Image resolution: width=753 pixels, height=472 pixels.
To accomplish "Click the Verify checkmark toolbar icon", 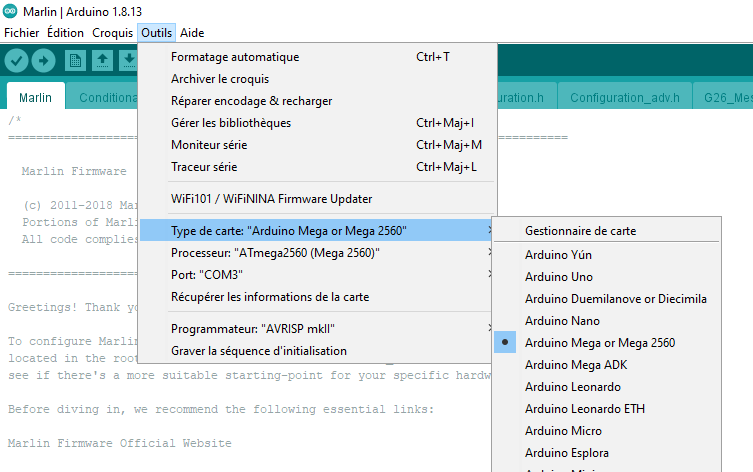I will (x=16, y=61).
